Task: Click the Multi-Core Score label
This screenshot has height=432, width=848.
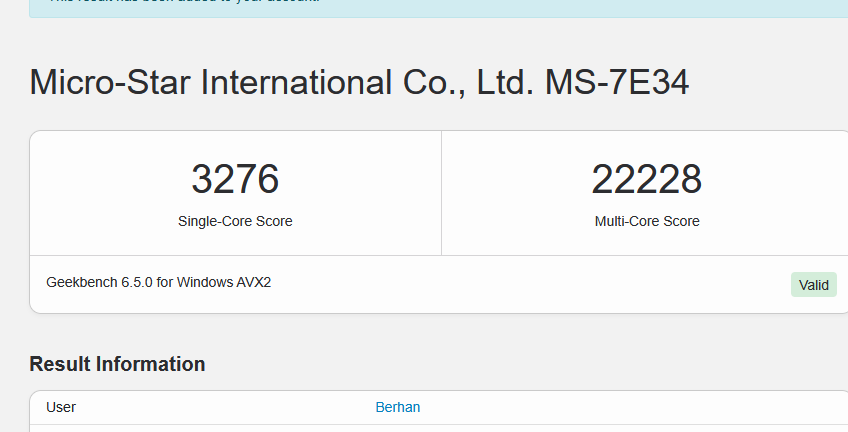Action: tap(647, 221)
